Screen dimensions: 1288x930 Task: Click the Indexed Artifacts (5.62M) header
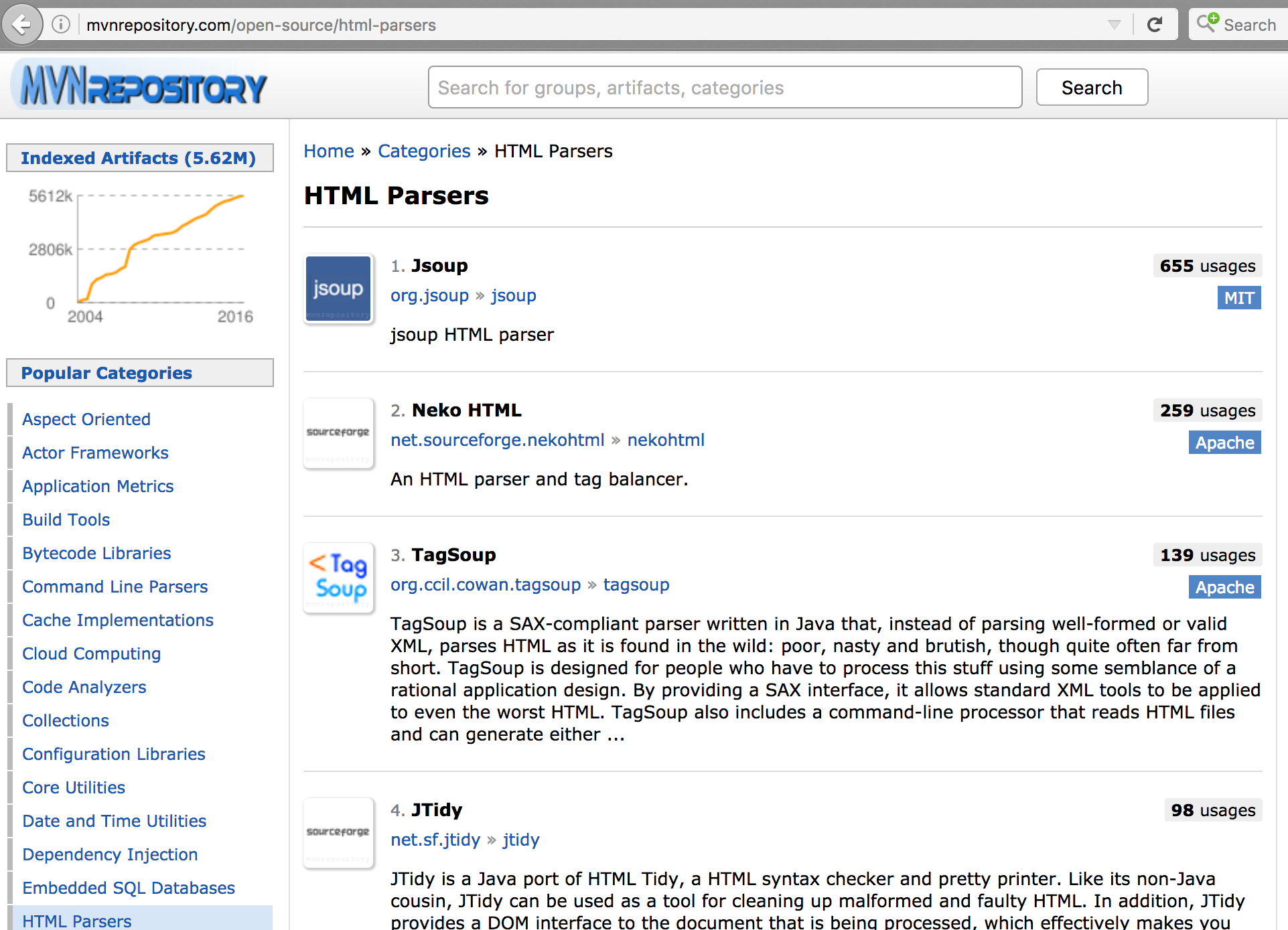pos(139,158)
